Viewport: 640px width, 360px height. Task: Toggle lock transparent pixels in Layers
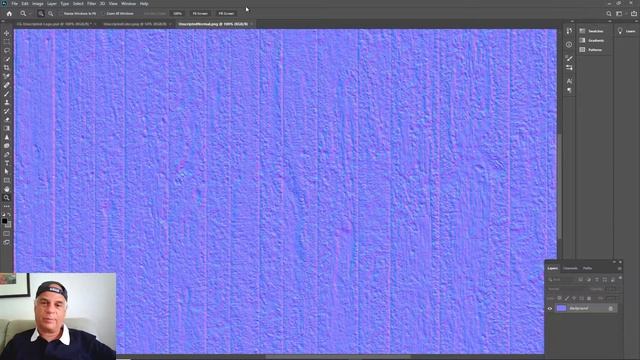coord(559,298)
